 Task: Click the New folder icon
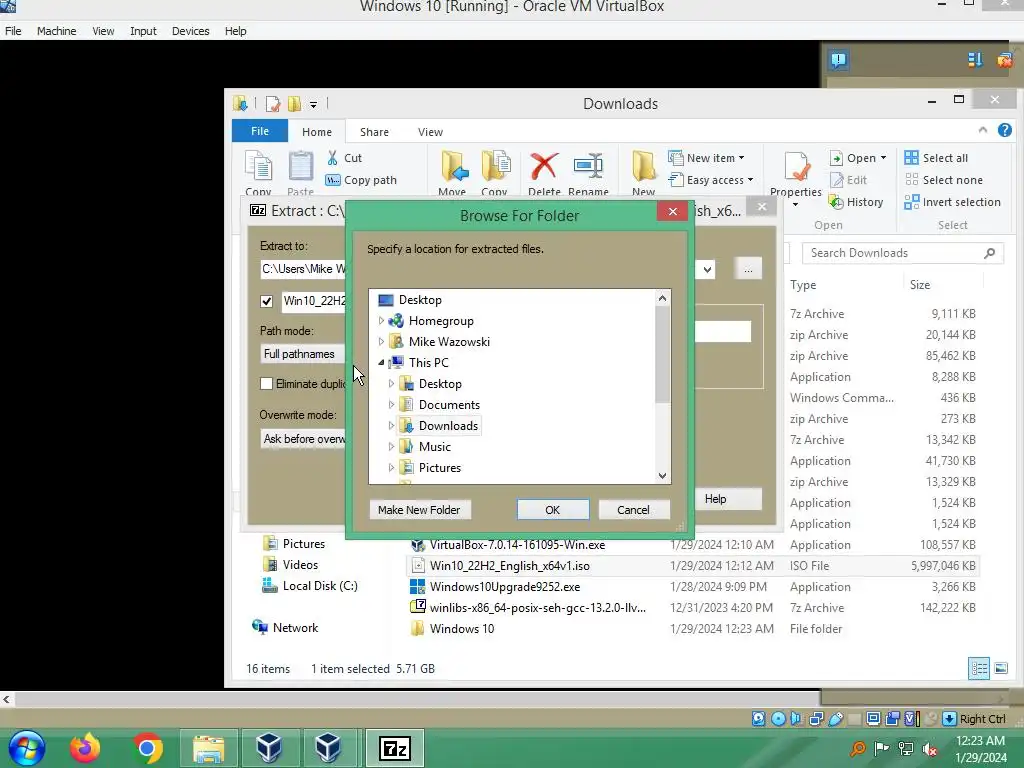tap(643, 166)
